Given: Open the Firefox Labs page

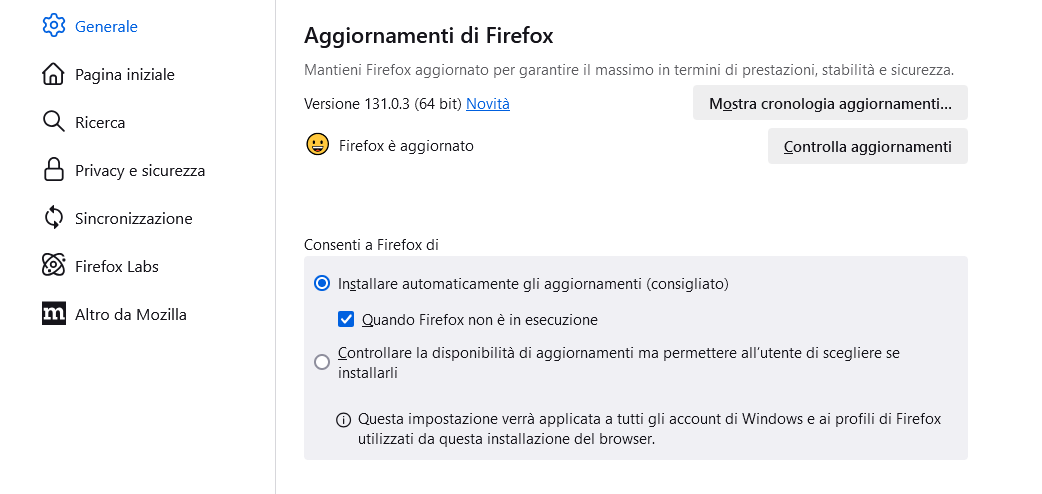Looking at the screenshot, I should pos(116,266).
